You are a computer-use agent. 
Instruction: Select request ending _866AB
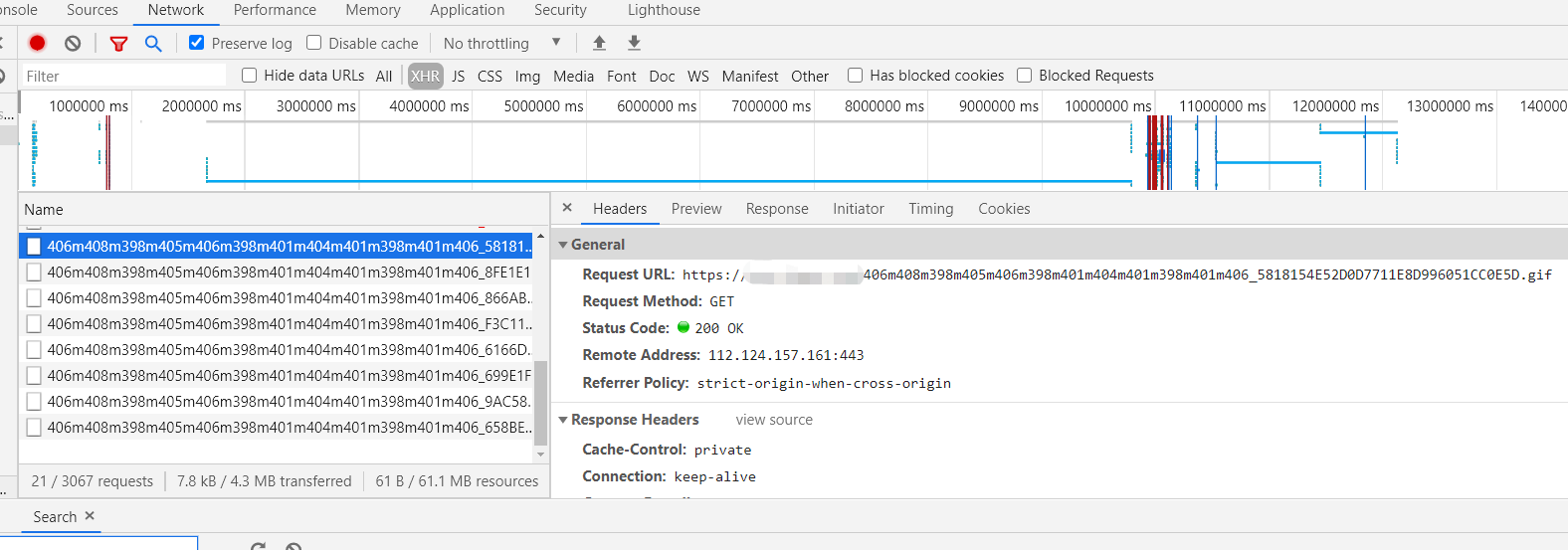click(x=277, y=297)
